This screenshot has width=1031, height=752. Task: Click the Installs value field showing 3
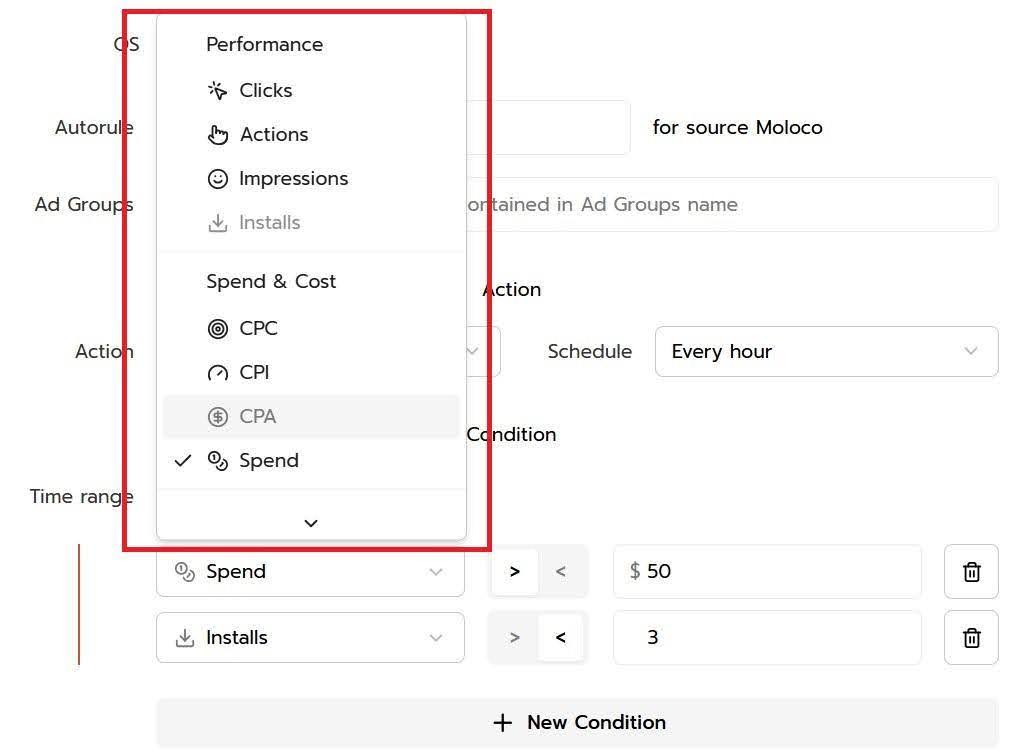(x=767, y=638)
